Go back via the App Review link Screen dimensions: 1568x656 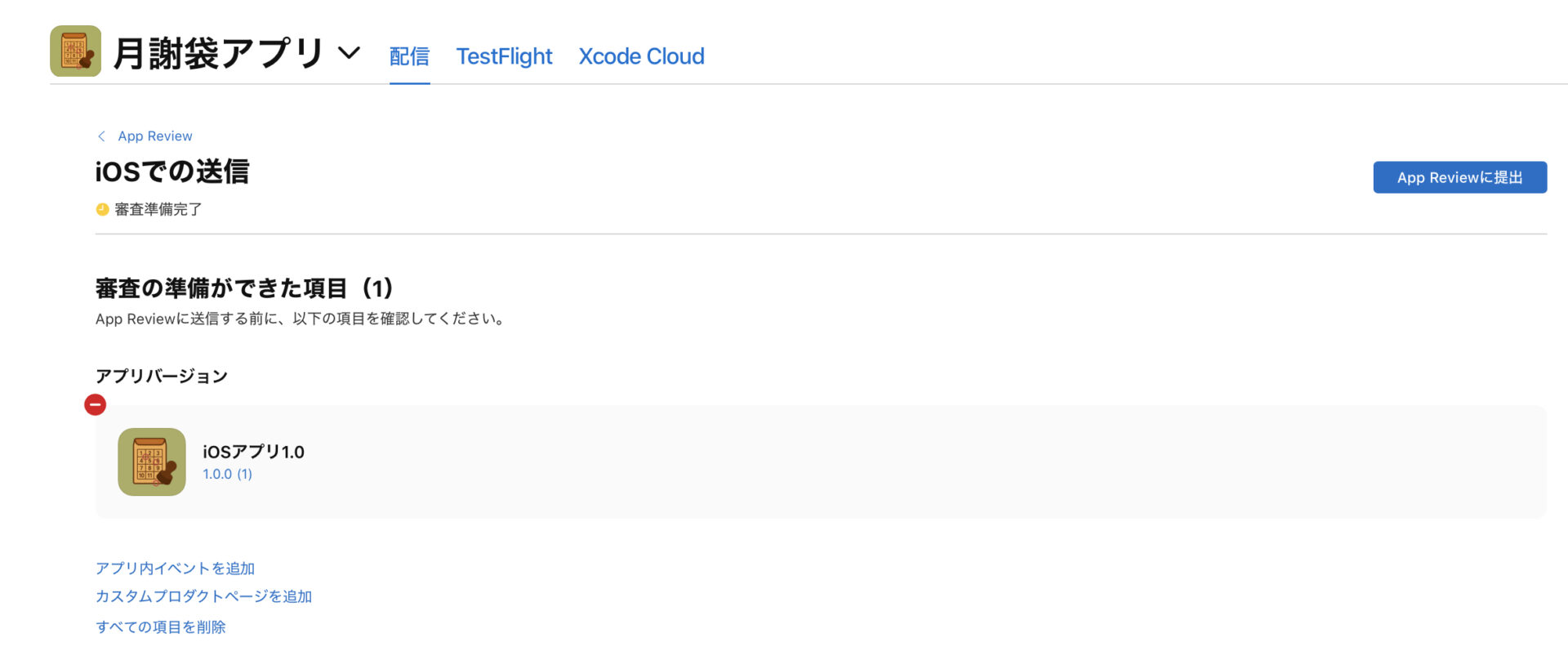155,136
